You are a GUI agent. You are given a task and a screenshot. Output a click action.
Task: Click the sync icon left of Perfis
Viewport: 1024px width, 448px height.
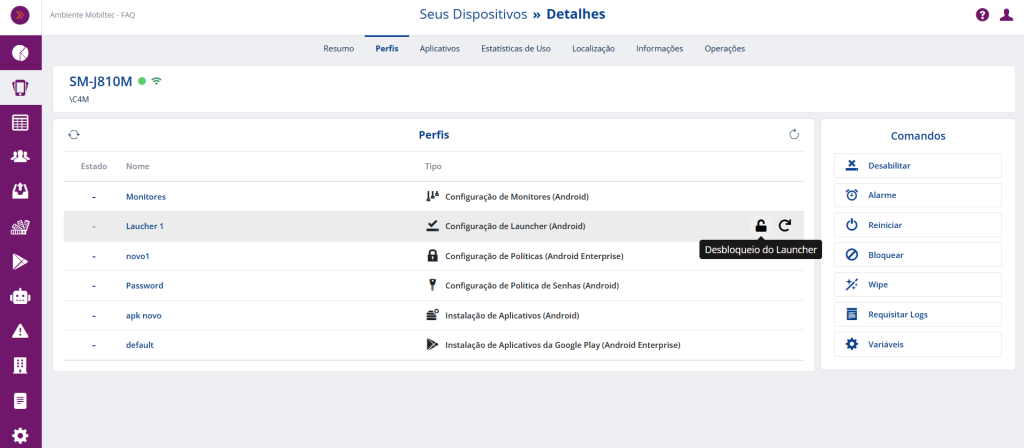[74, 134]
